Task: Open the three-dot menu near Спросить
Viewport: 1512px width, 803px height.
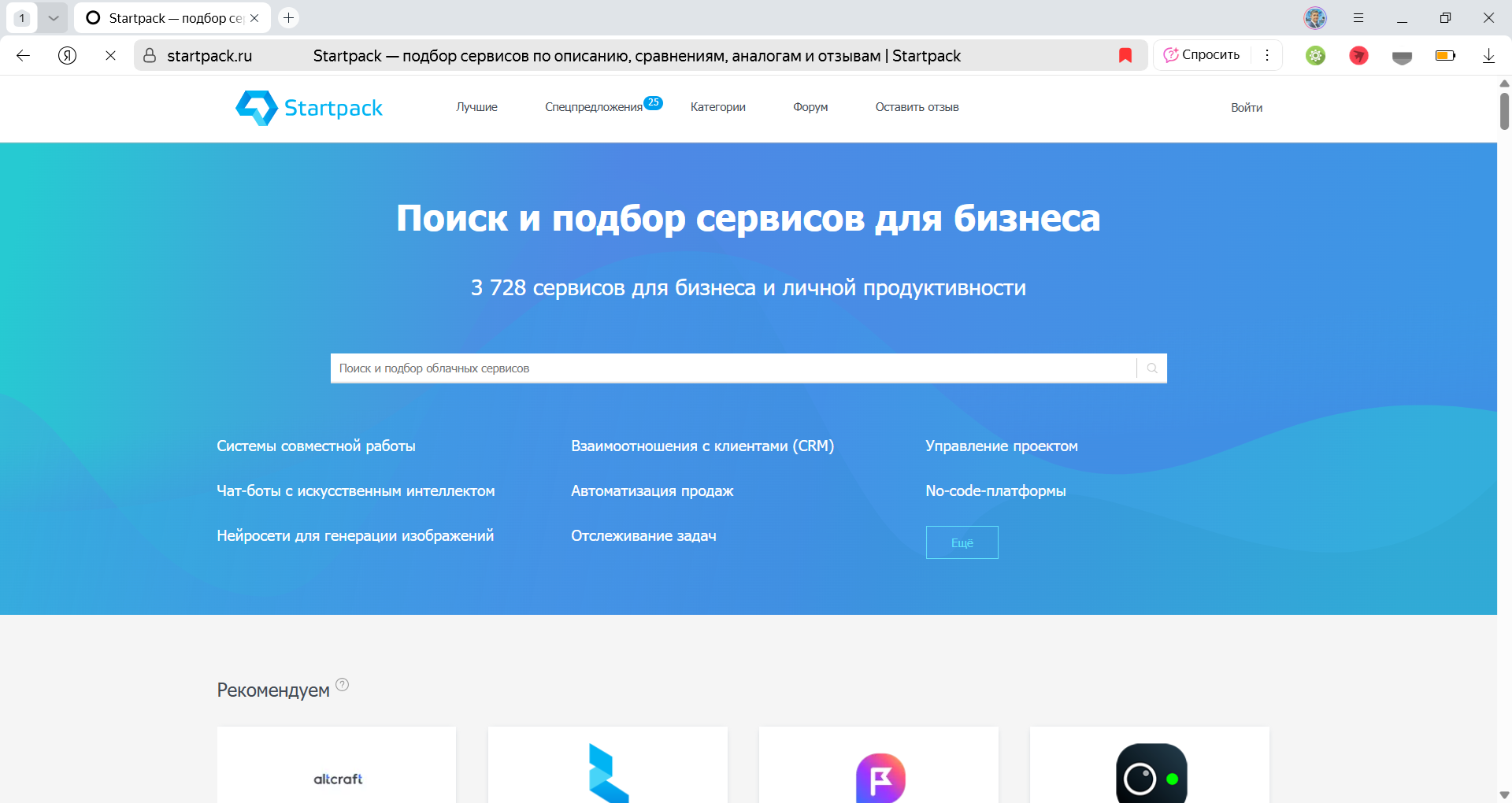Action: 1267,55
